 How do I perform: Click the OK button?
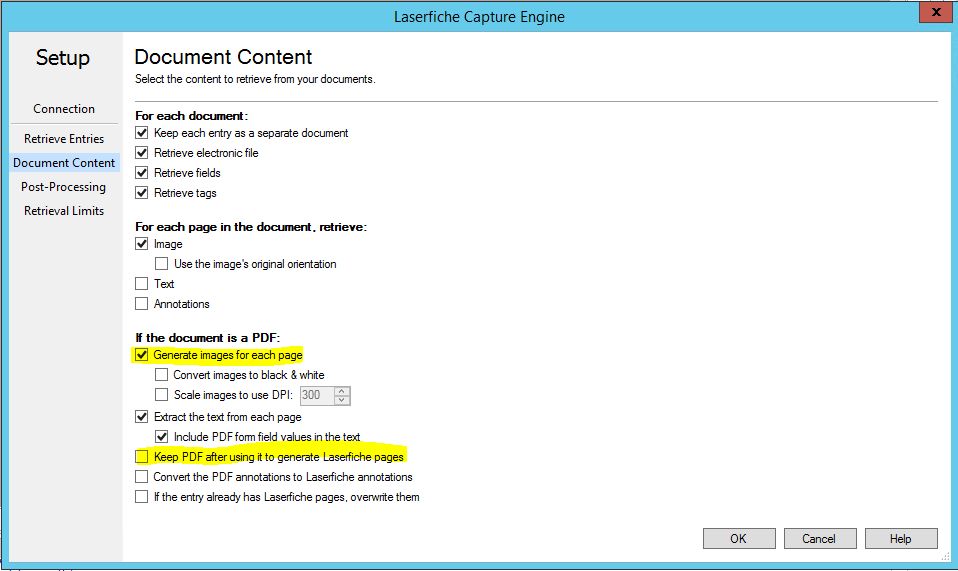739,539
